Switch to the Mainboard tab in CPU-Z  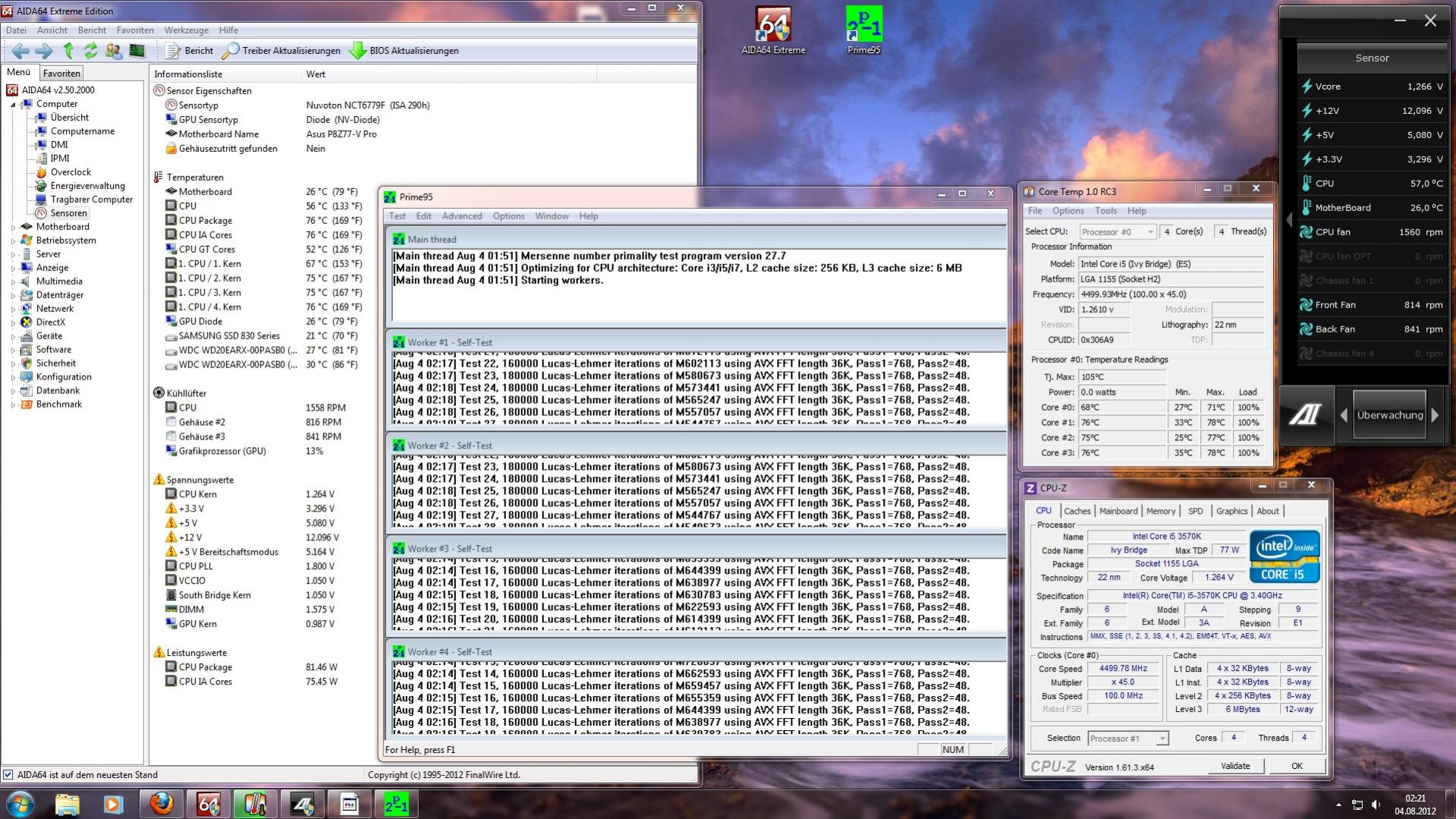1118,512
